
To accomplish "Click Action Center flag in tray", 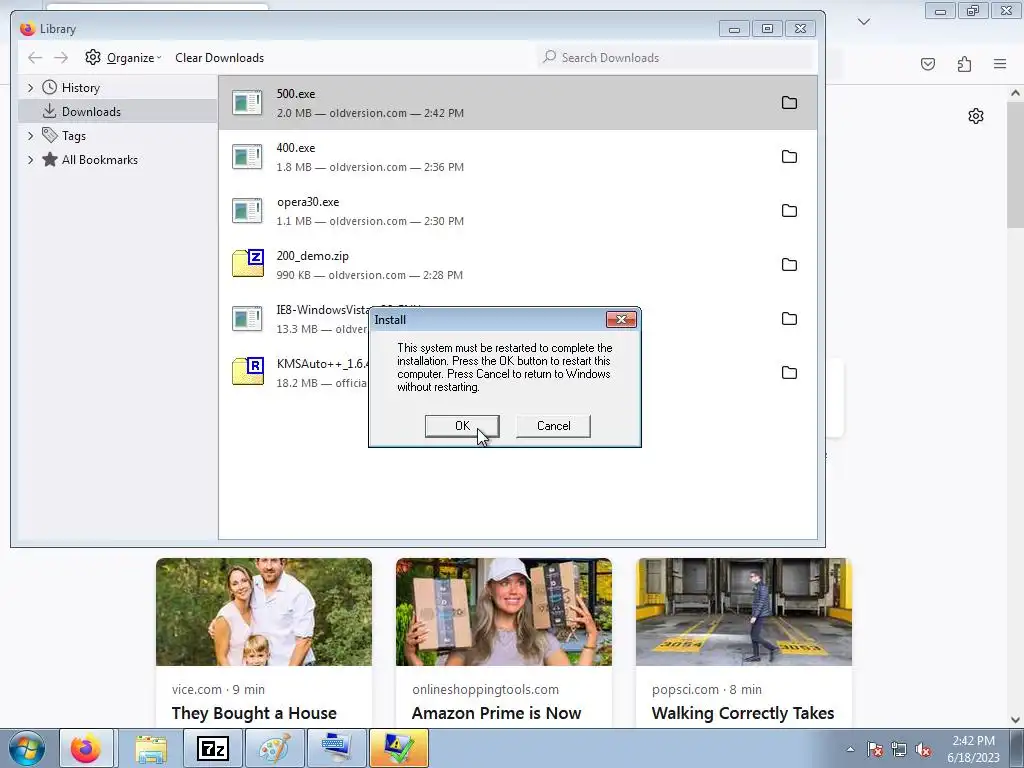I will pos(875,749).
